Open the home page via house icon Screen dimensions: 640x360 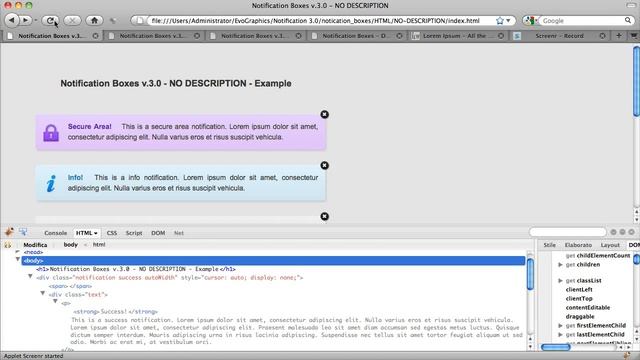click(94, 20)
